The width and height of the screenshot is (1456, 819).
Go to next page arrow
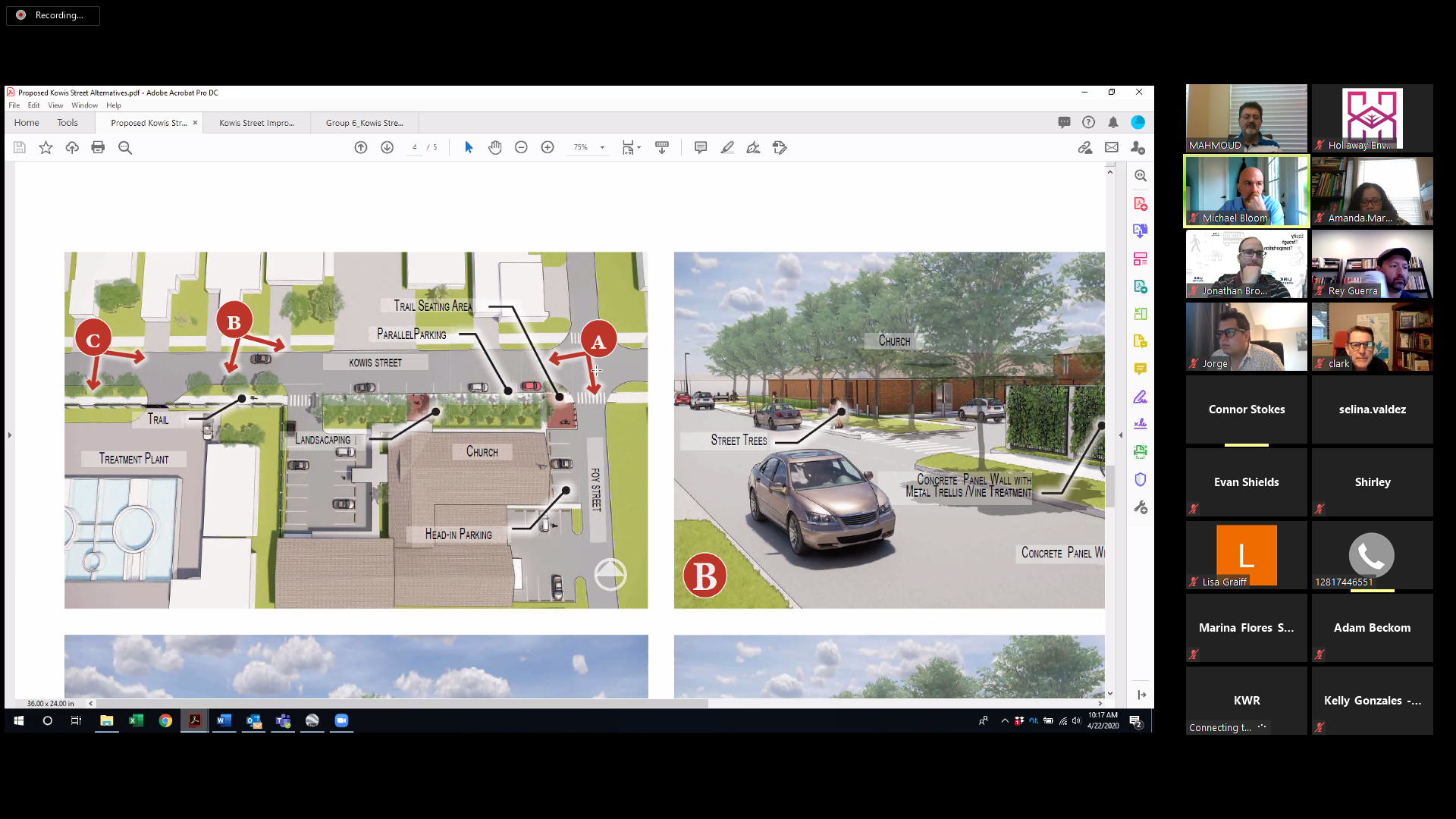pyautogui.click(x=387, y=148)
